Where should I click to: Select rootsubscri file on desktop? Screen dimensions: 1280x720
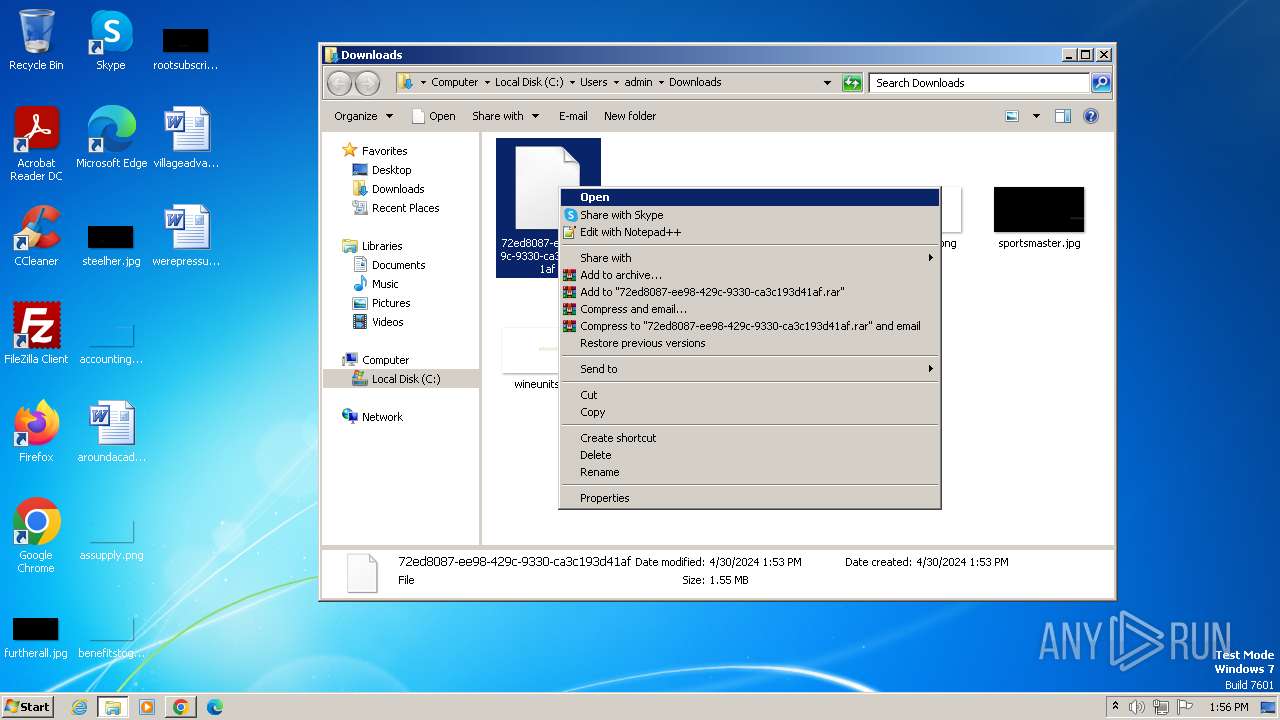[x=186, y=48]
